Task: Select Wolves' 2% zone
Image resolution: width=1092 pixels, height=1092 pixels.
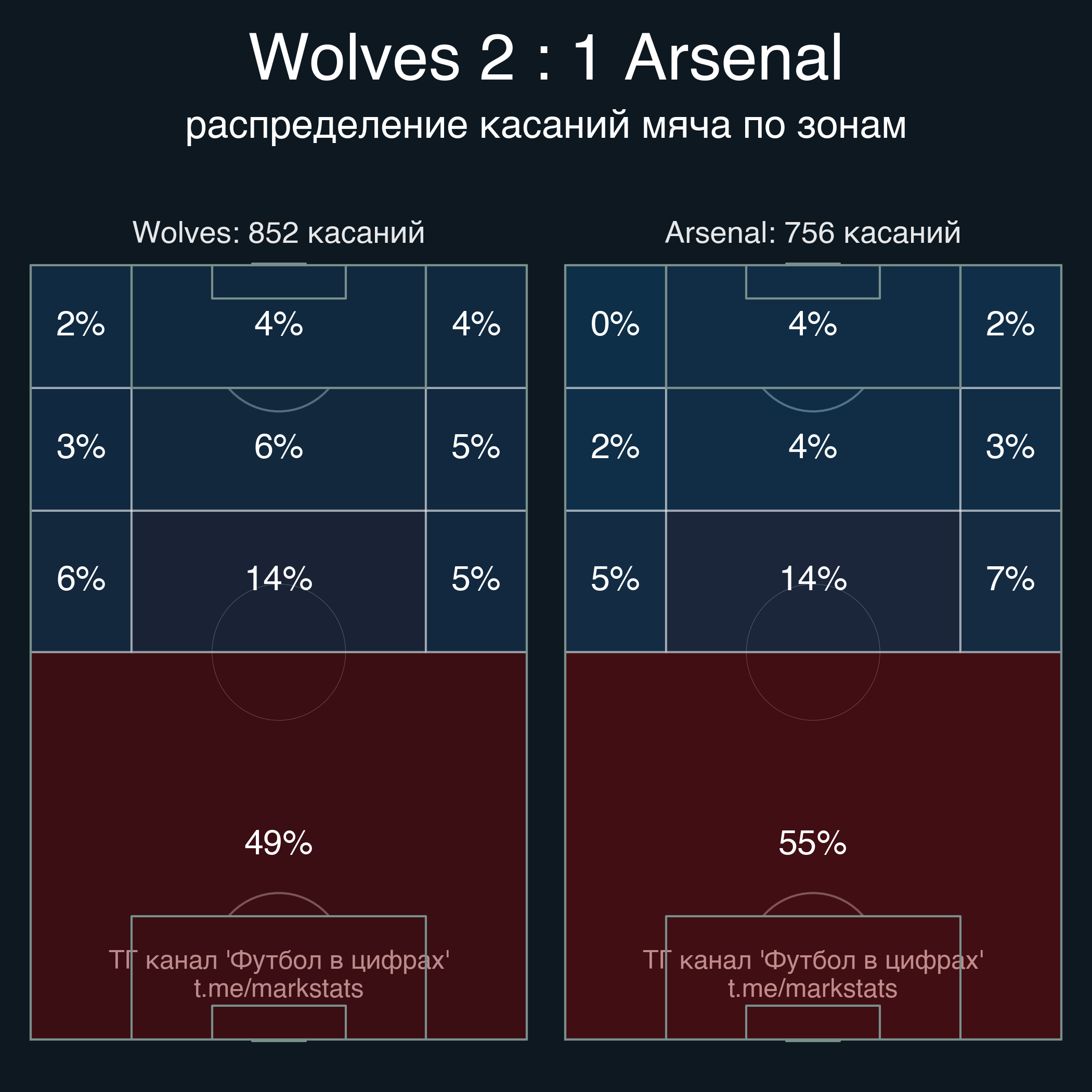Action: click(81, 325)
